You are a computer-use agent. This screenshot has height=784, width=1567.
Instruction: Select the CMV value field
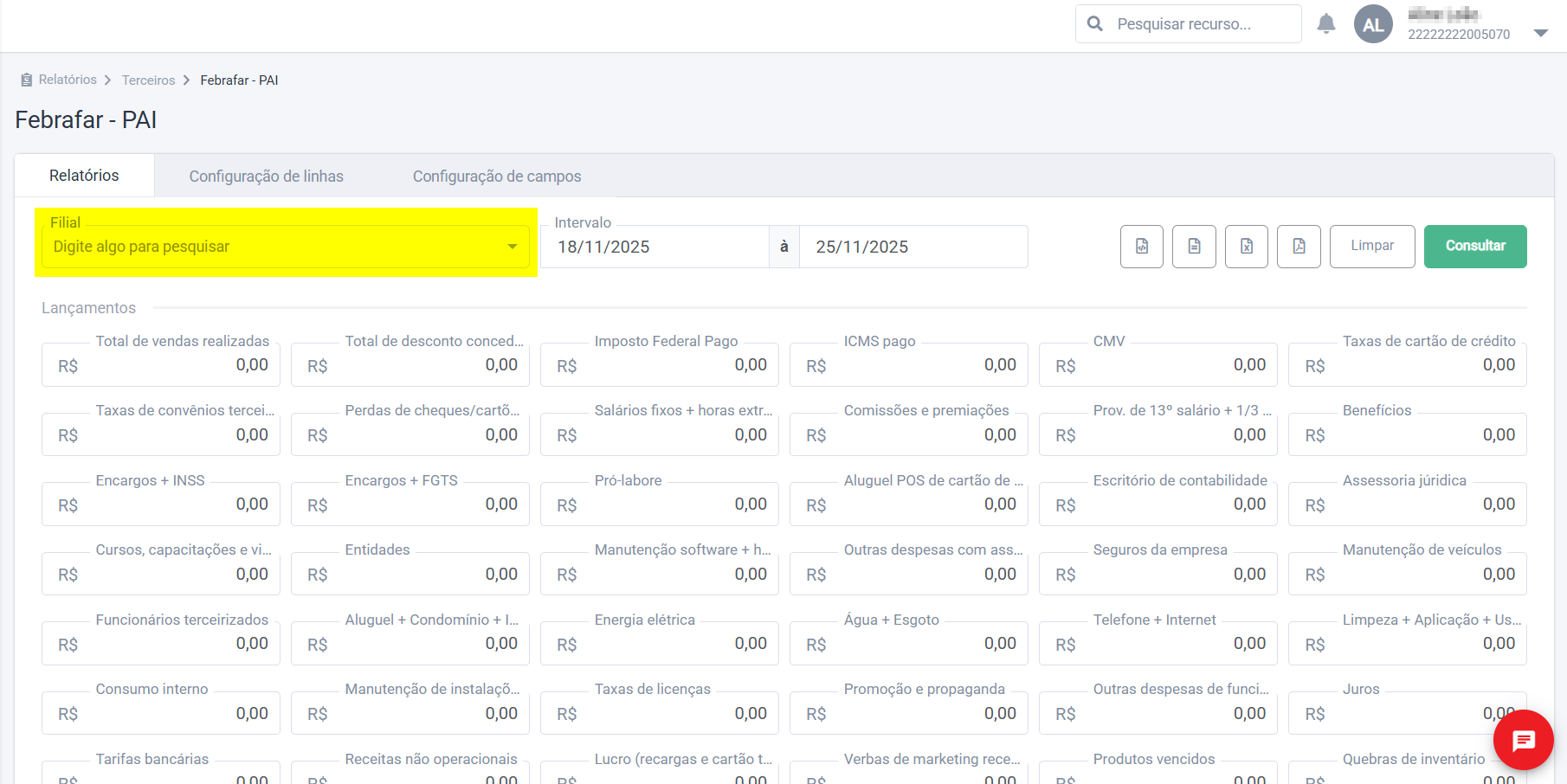click(x=1158, y=365)
